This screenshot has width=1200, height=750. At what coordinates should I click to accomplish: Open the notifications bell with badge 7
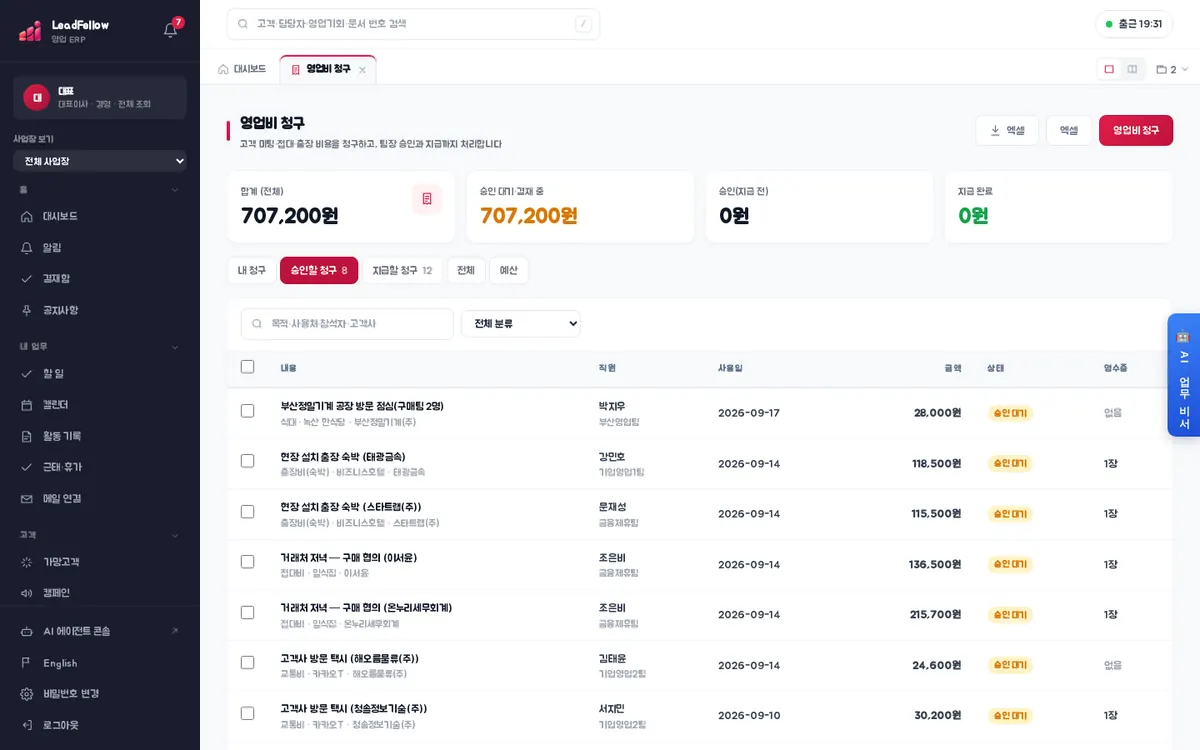(170, 30)
